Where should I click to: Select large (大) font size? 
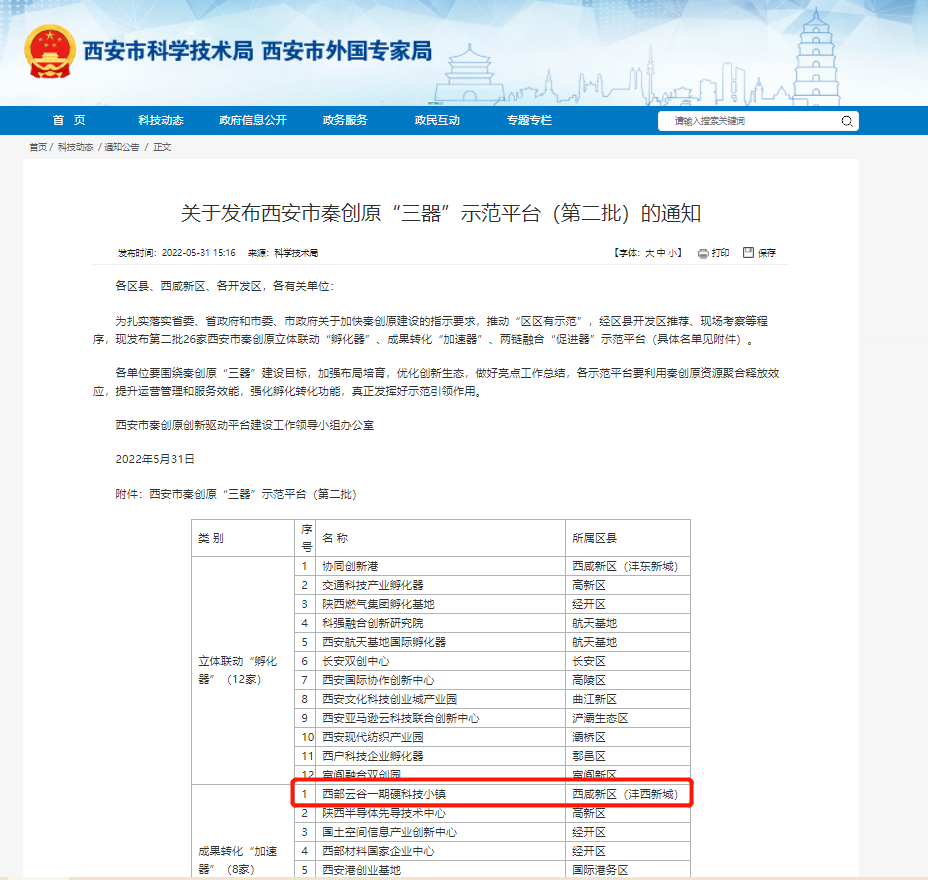click(x=648, y=253)
